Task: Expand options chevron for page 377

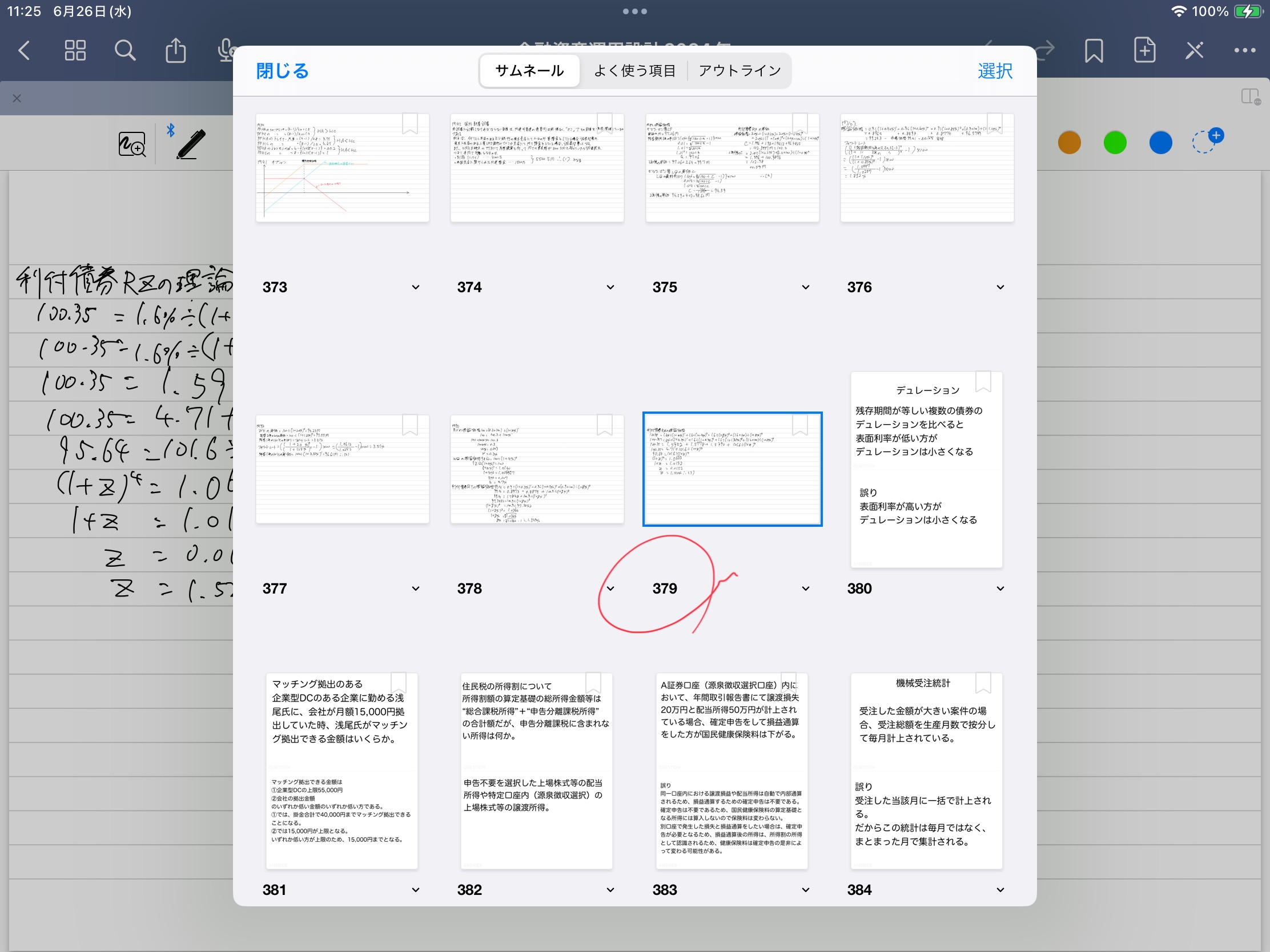Action: coord(416,588)
